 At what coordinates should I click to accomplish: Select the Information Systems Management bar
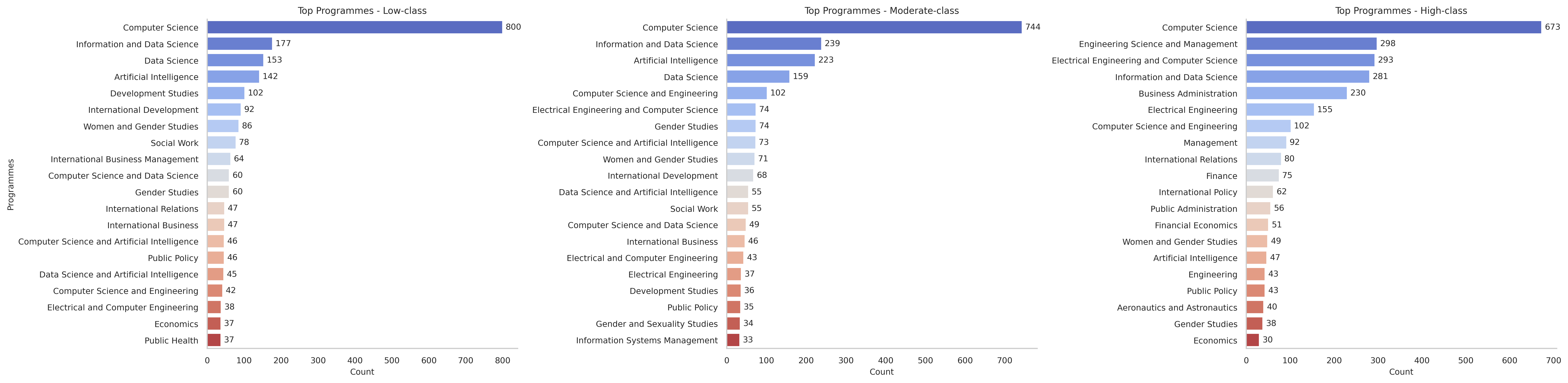tap(733, 340)
